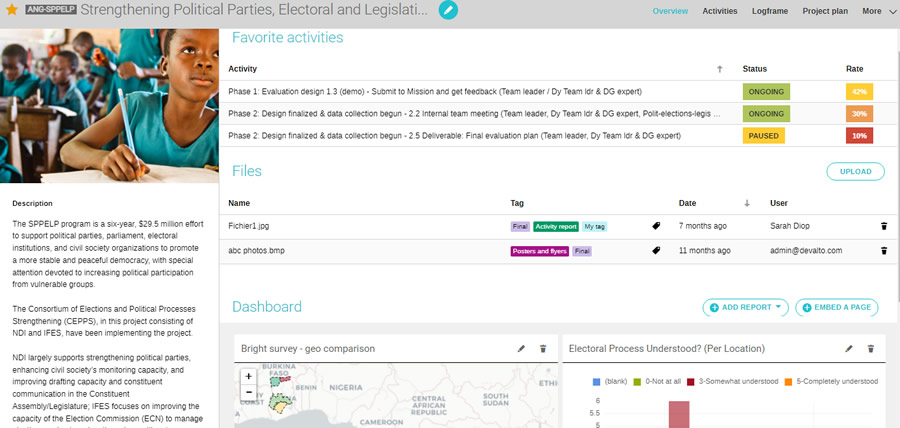900x428 pixels.
Task: Click the PAUSED status badge
Action: pos(763,136)
